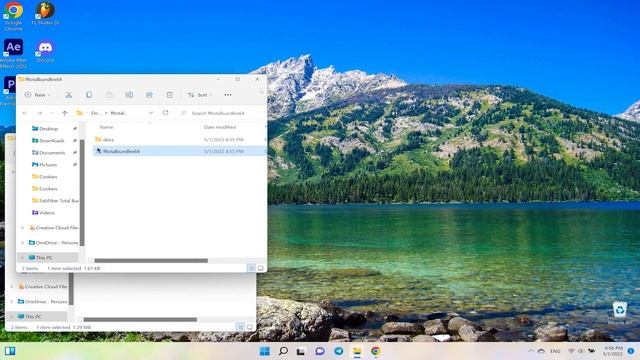Click horizontal scrollbar in rear Explorer window
Screen dimensions: 640x360
click(x=140, y=320)
